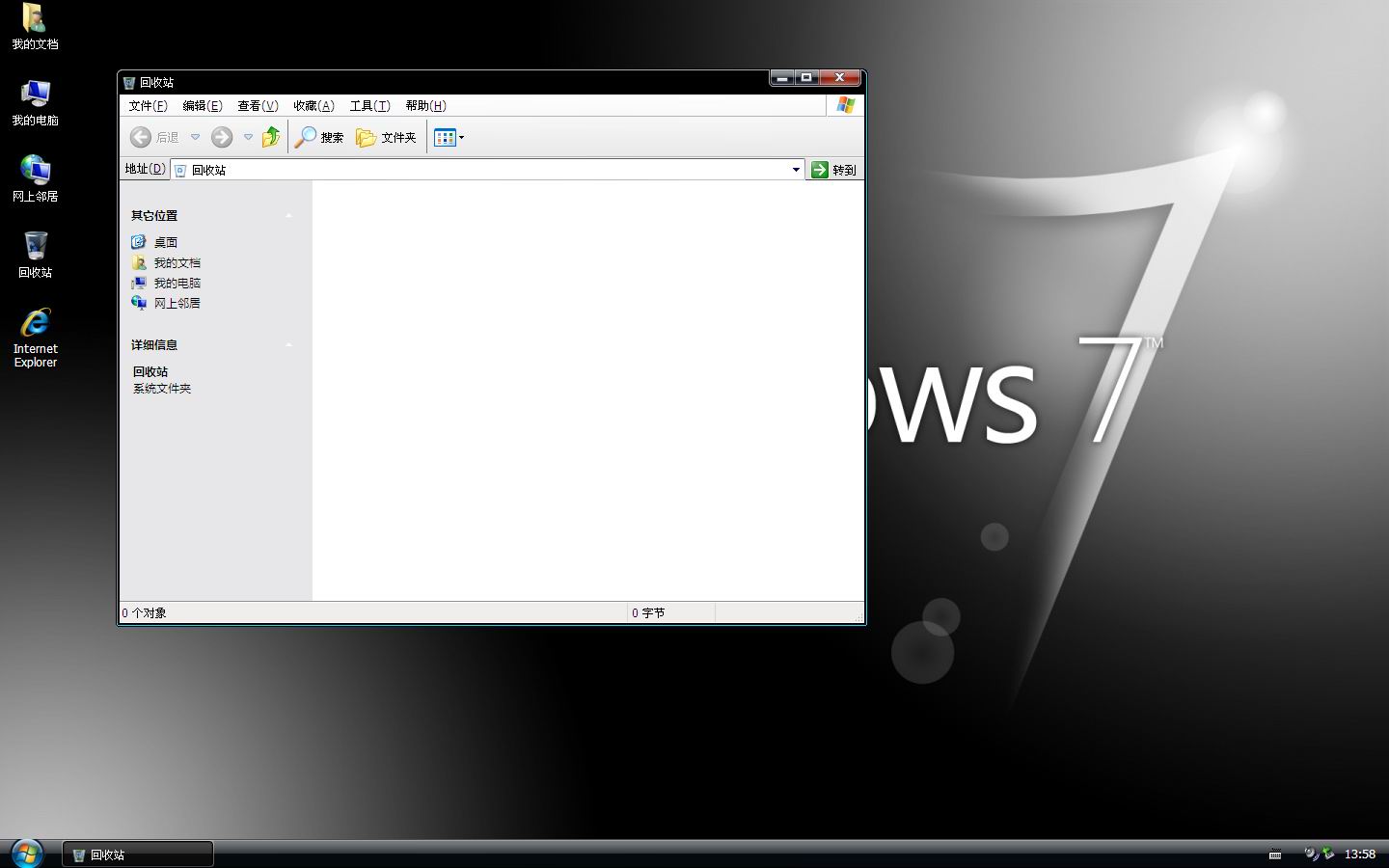The width and height of the screenshot is (1389, 868).
Task: Click the 后退 back arrow button
Action: point(154,137)
